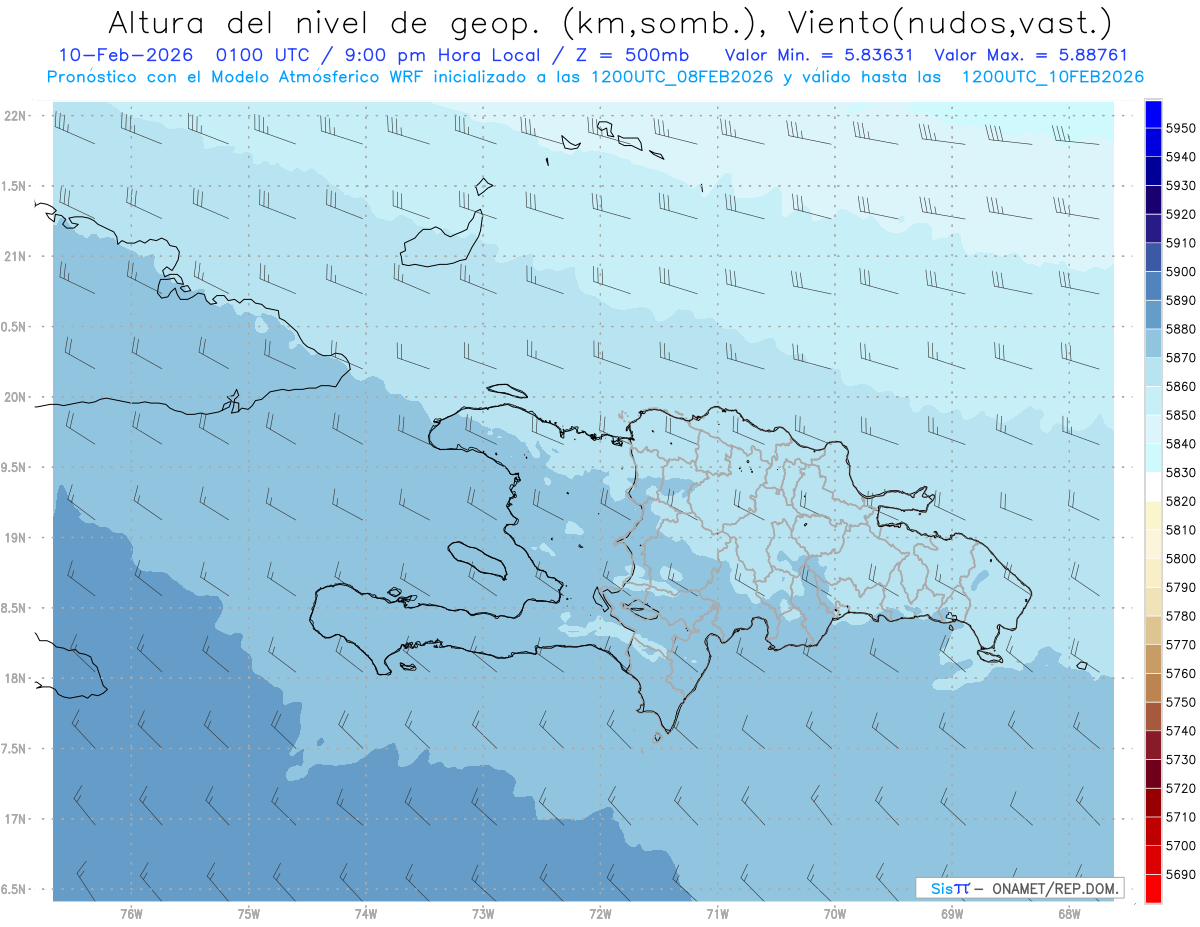The image size is (1200, 927).
Task: Click the '73W' longitude label
Action: pyautogui.click(x=483, y=913)
